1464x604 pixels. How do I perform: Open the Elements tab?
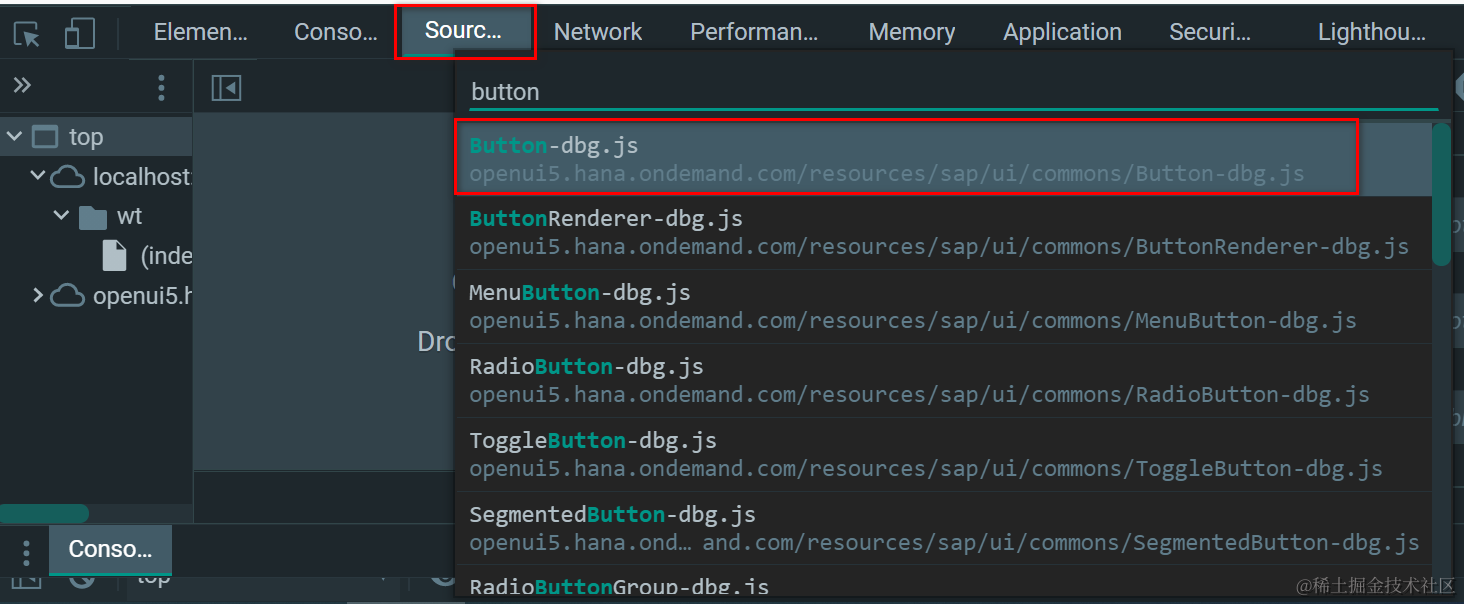(x=200, y=32)
